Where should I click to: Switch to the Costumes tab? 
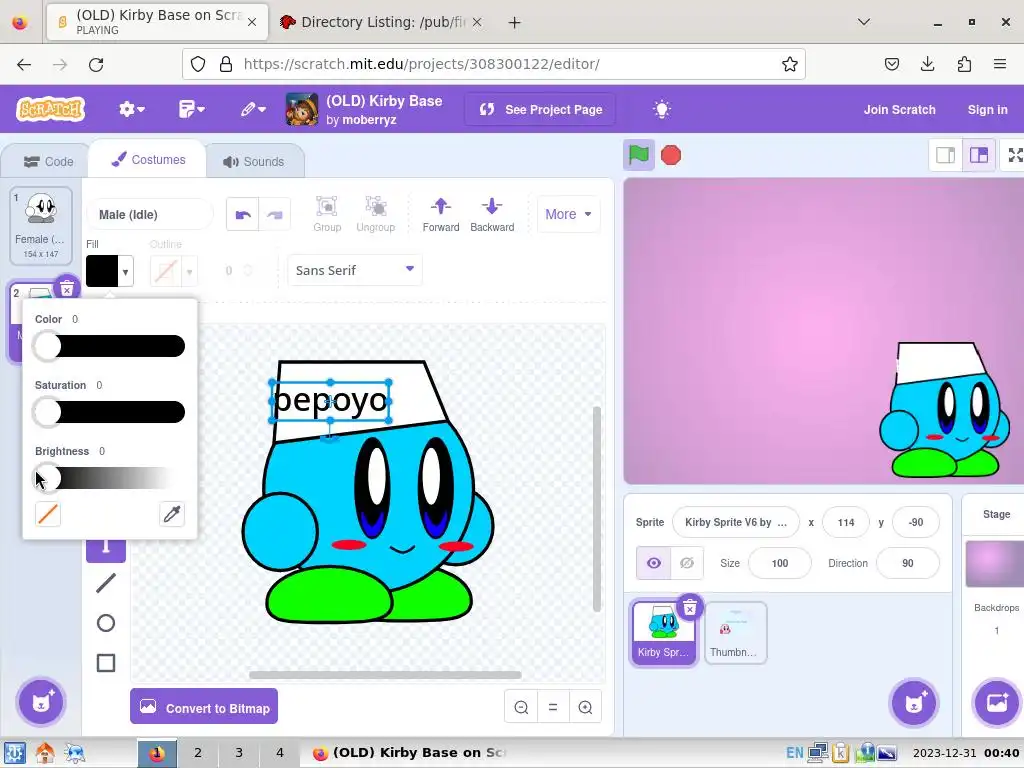pos(148,159)
